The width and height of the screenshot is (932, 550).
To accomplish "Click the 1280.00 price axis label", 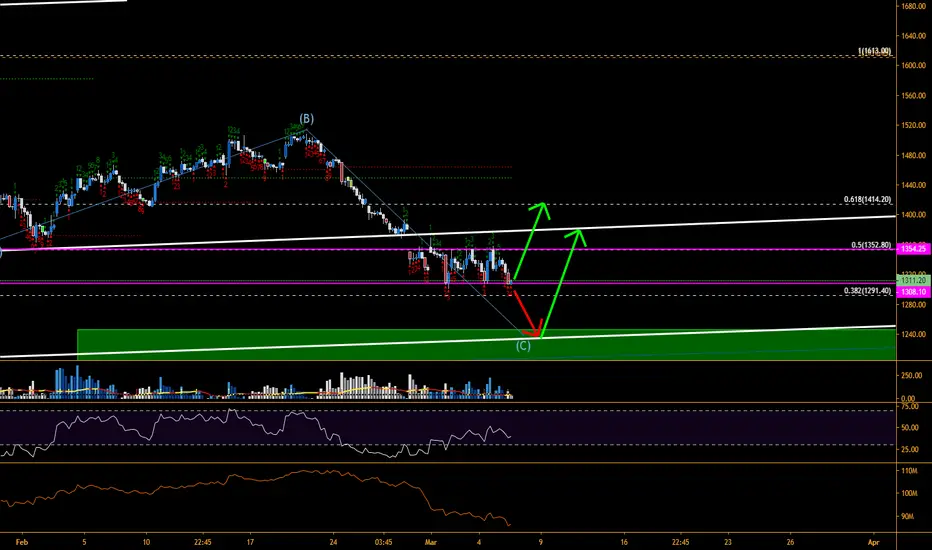I will [x=914, y=305].
